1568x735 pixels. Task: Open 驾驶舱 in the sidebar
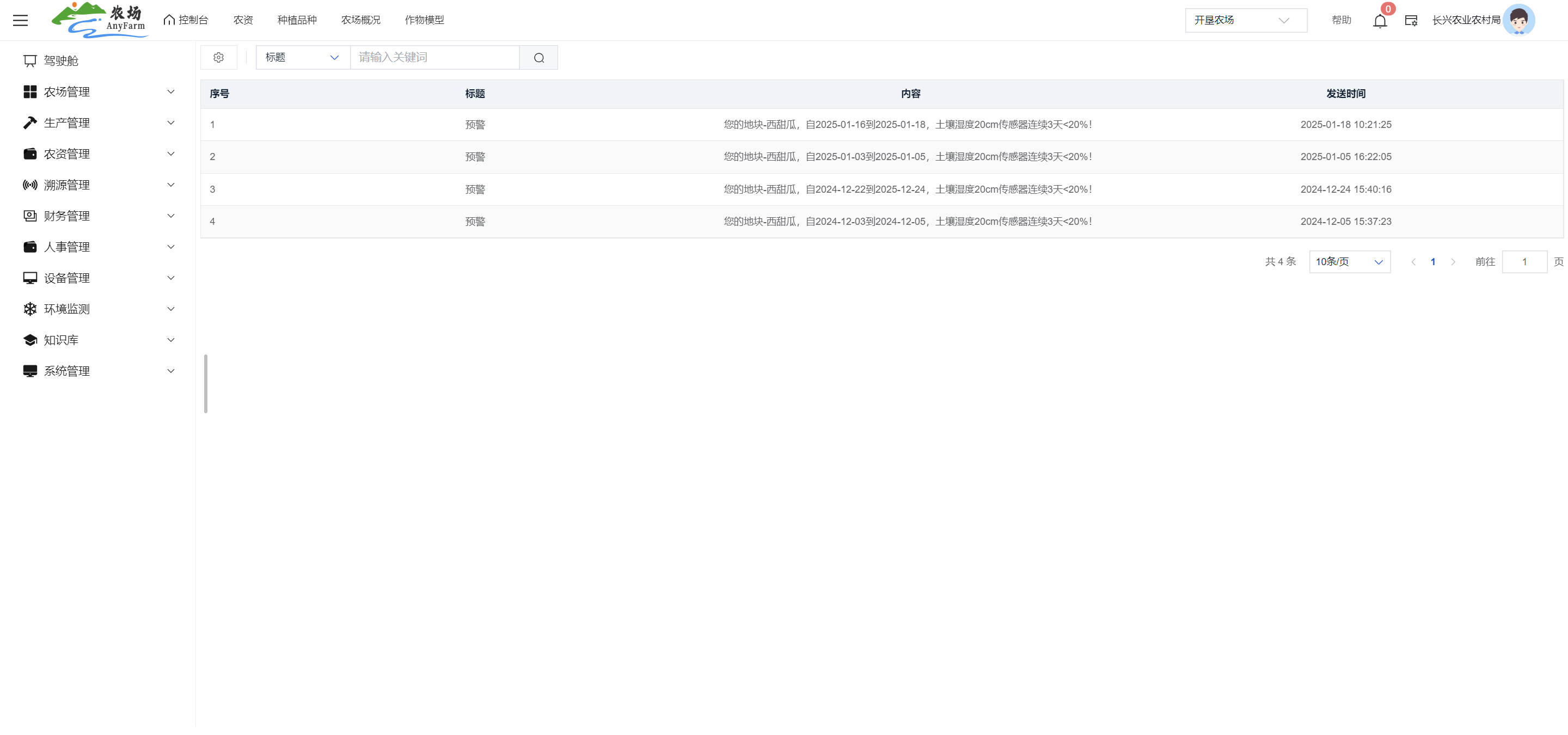61,61
